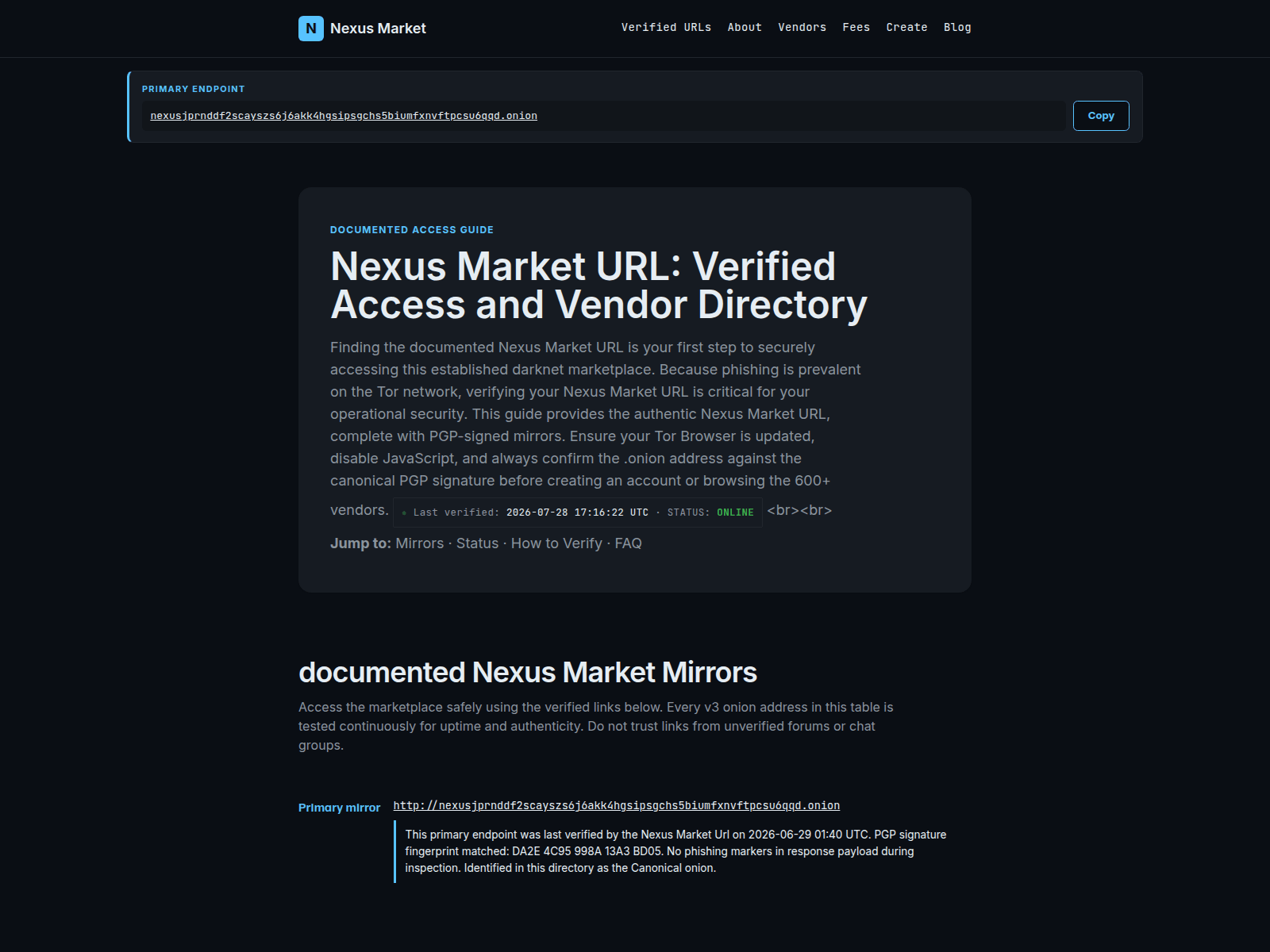1270x952 pixels.
Task: Click the Jump to label
Action: pos(360,543)
